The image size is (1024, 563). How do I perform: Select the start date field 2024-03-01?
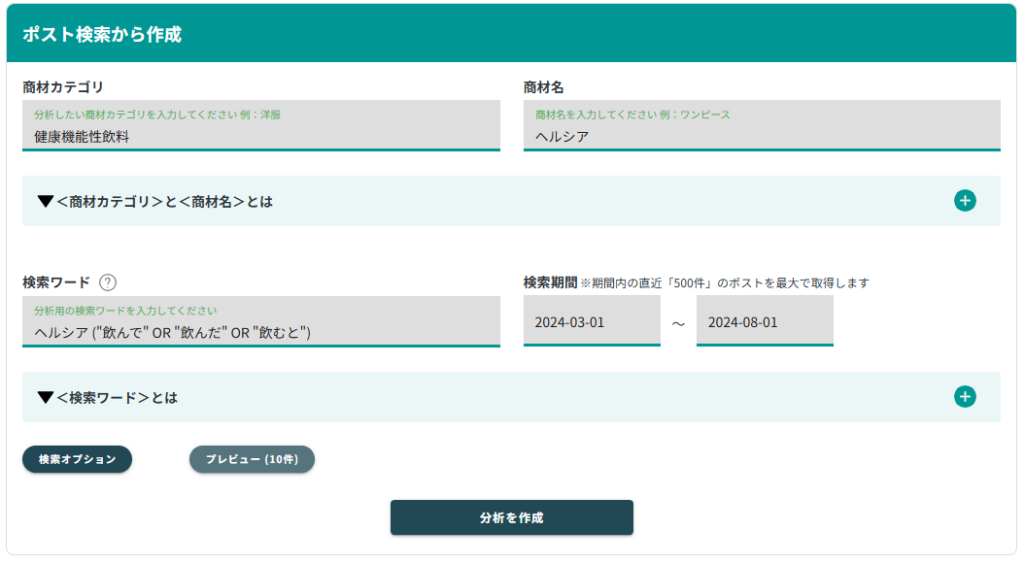pyautogui.click(x=591, y=322)
